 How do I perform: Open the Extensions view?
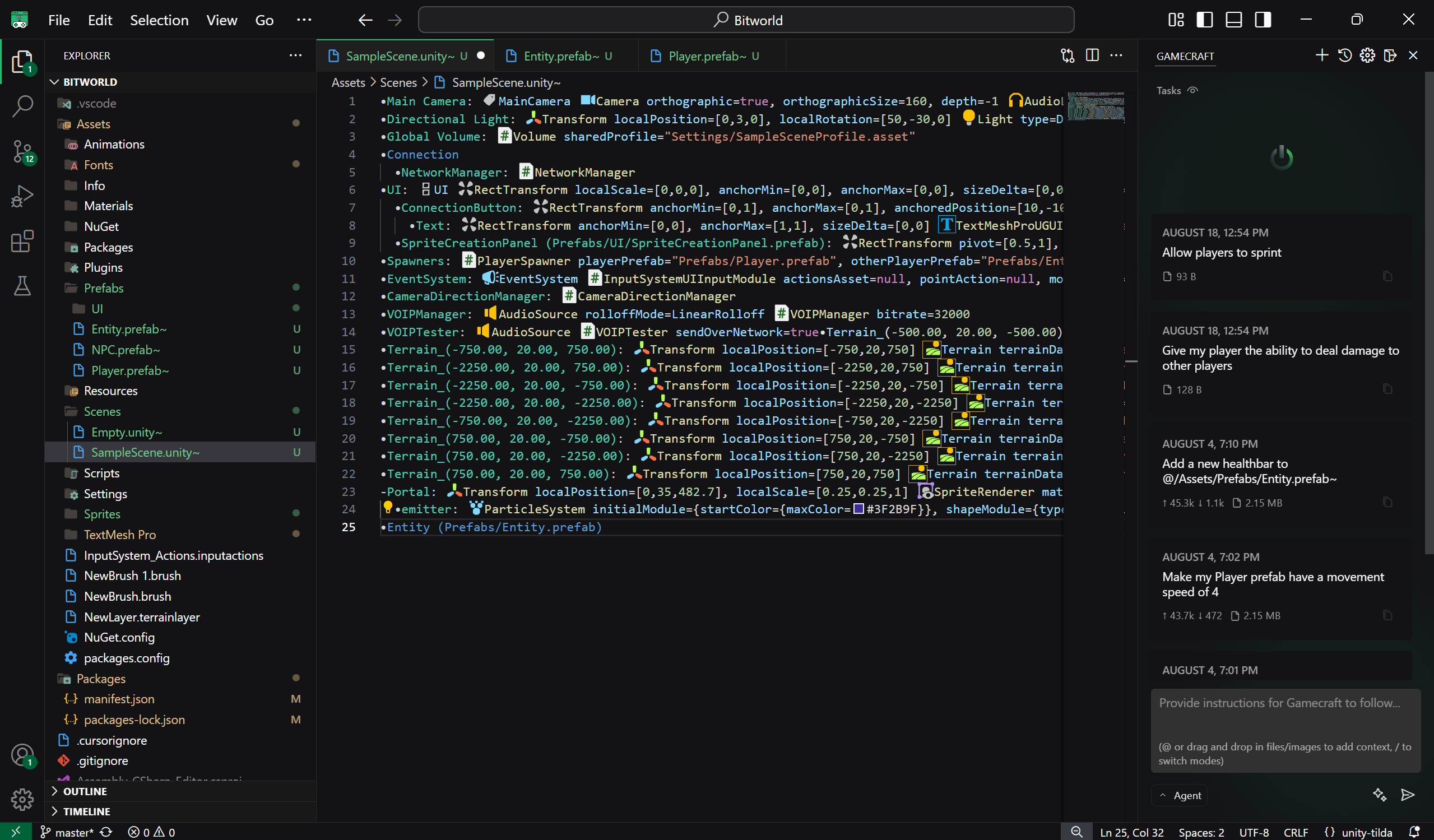[23, 242]
